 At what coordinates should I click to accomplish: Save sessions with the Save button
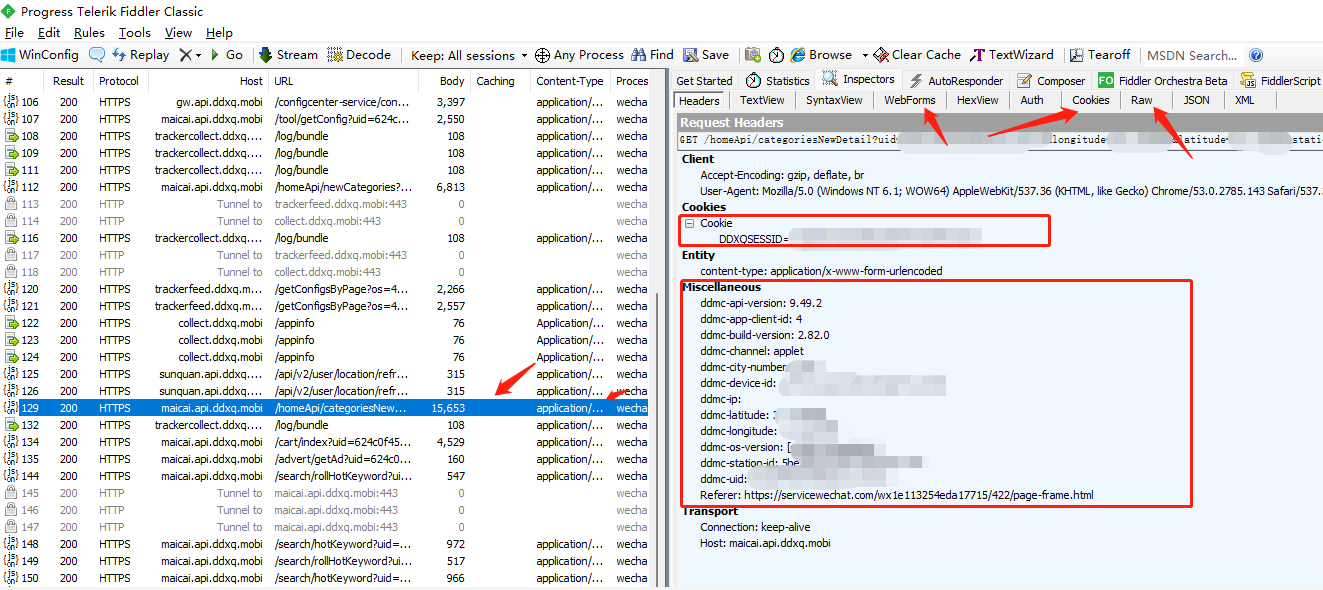pyautogui.click(x=706, y=55)
